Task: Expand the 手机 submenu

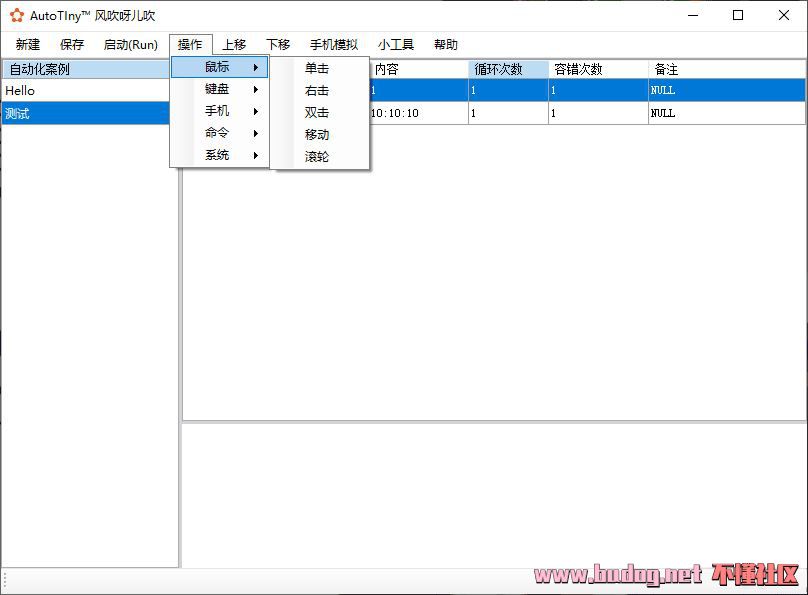Action: pyautogui.click(x=220, y=111)
